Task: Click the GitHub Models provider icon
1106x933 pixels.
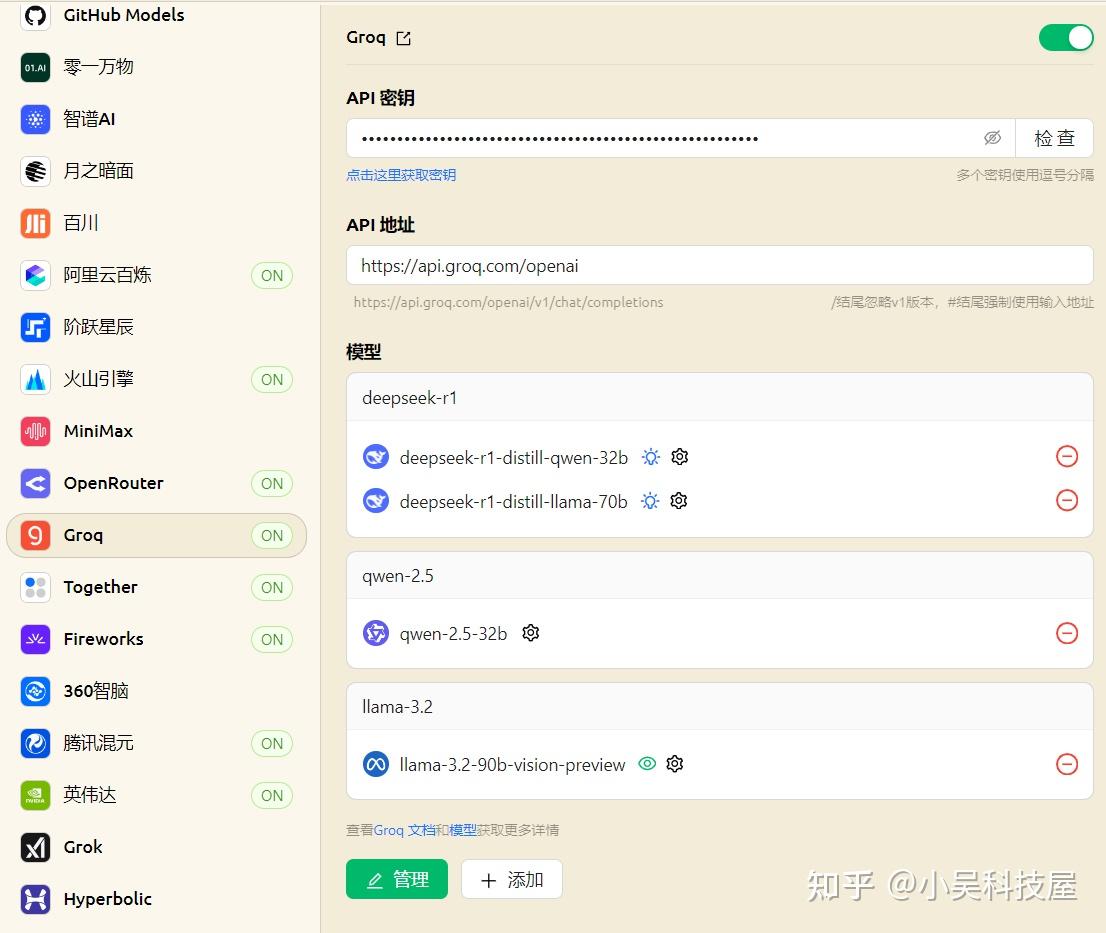Action: pyautogui.click(x=35, y=15)
